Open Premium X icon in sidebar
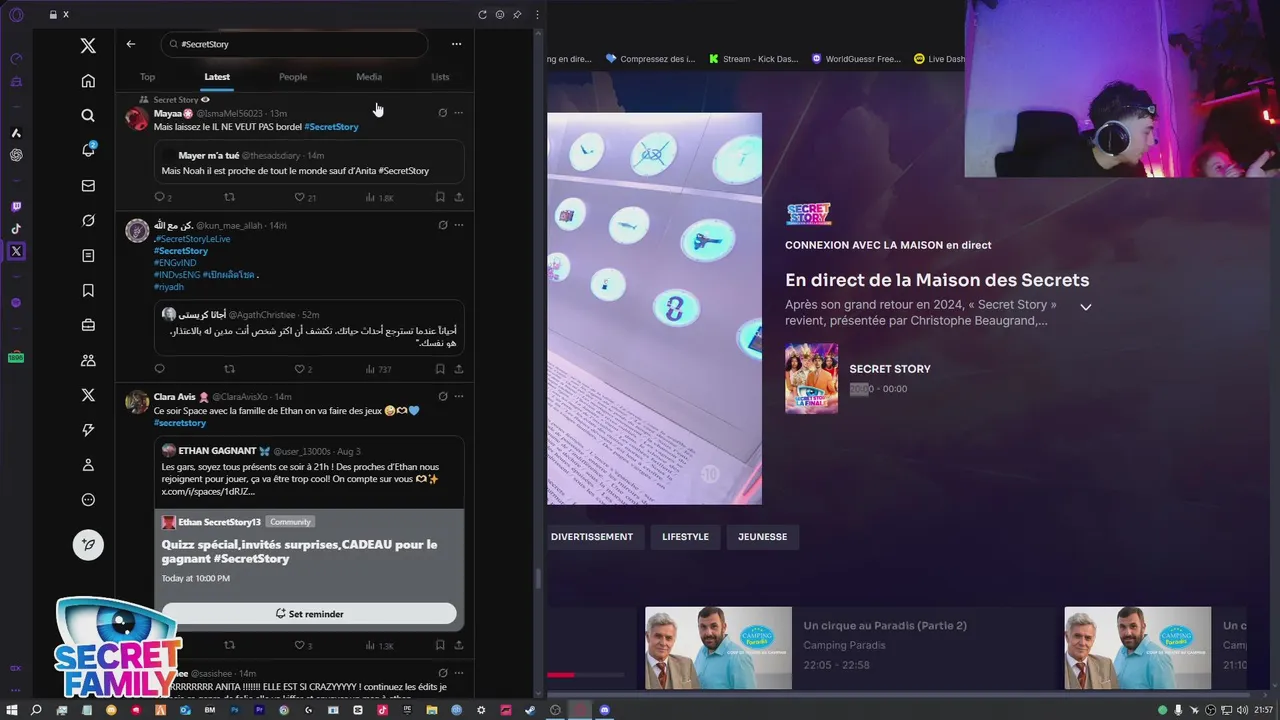This screenshot has width=1280, height=720. pyautogui.click(x=88, y=395)
